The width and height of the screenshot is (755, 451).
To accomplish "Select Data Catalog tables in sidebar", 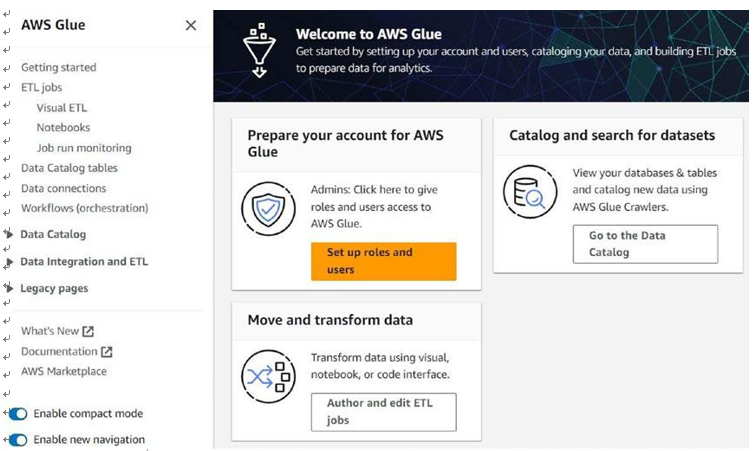I will coord(69,168).
